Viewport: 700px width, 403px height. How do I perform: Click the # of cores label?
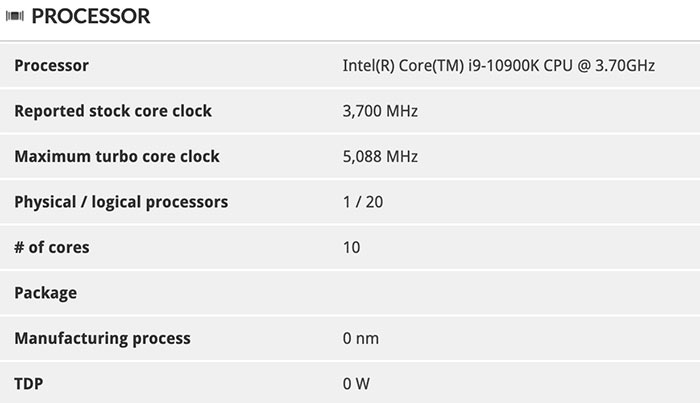pos(58,247)
